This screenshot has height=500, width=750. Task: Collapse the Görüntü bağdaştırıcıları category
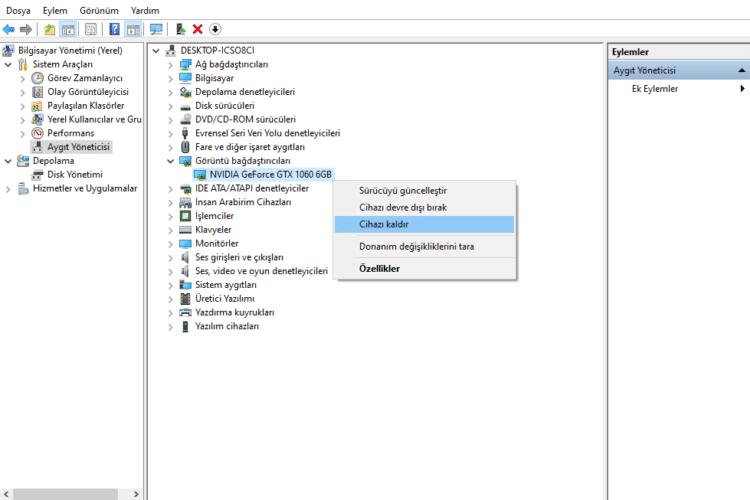tap(170, 160)
